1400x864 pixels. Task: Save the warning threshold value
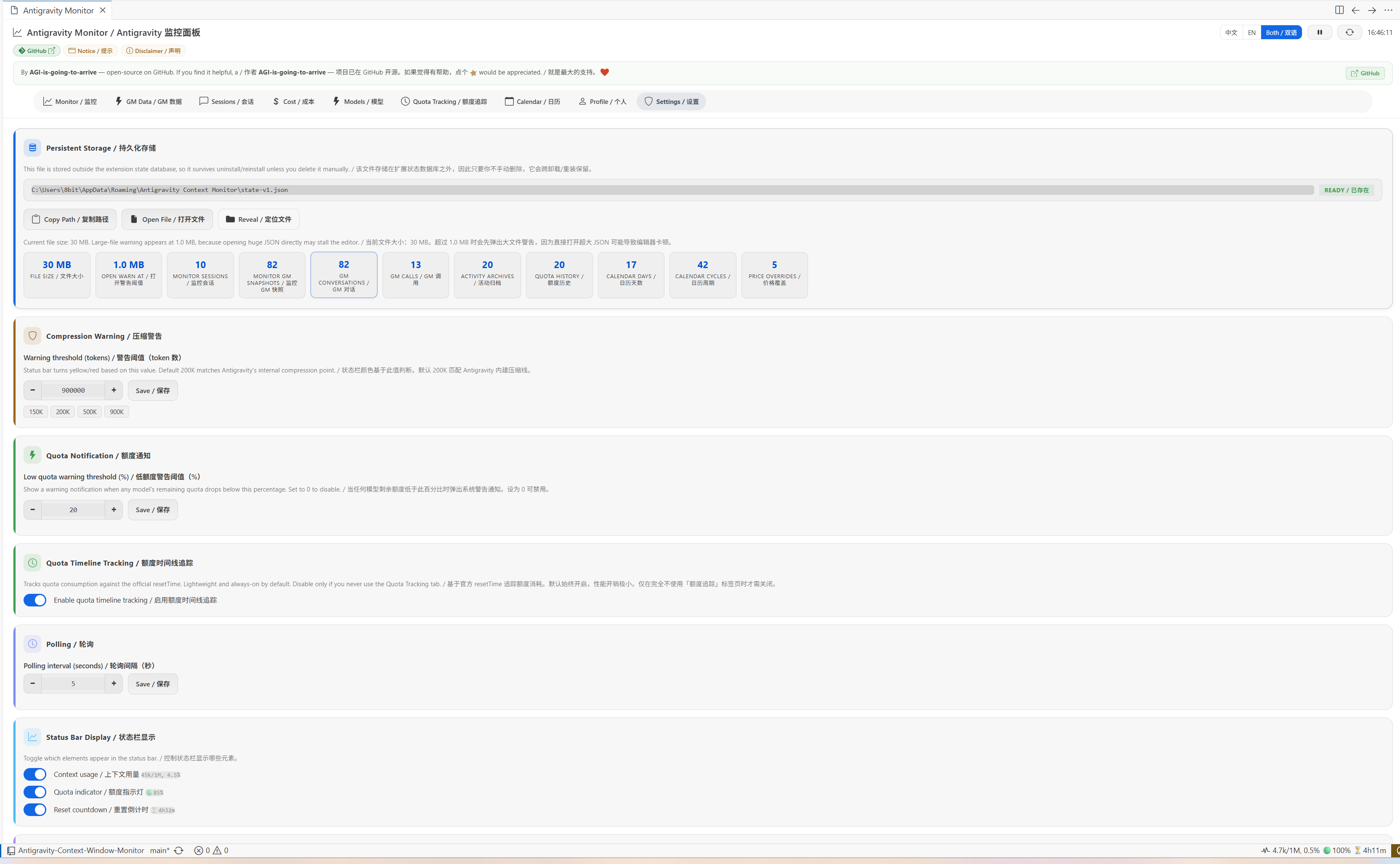(152, 390)
